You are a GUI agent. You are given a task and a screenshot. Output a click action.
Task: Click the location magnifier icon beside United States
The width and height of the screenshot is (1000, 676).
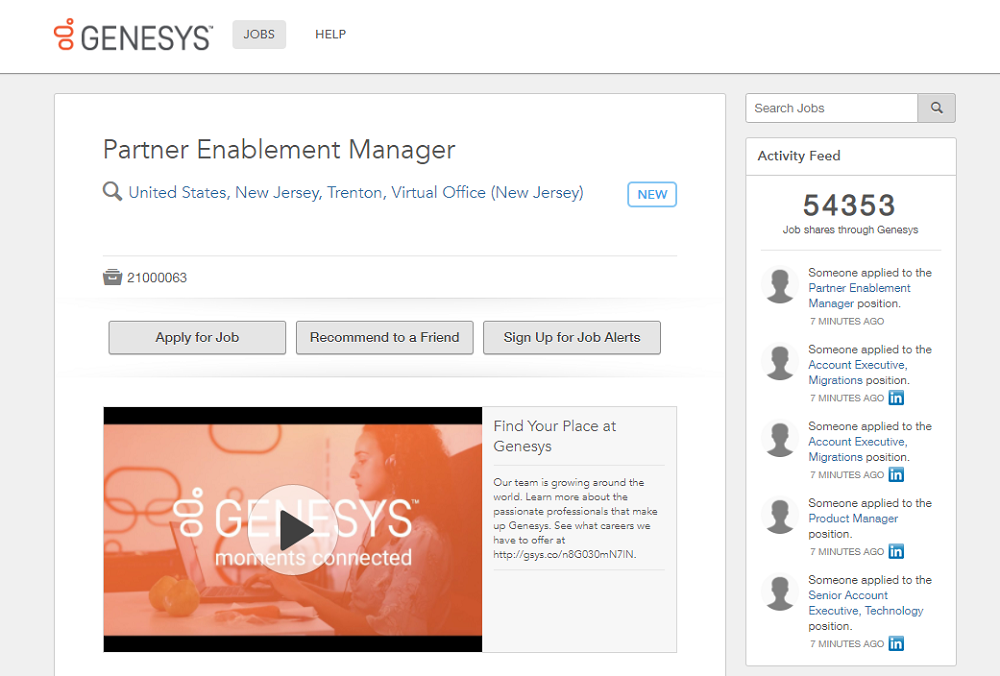click(x=112, y=191)
